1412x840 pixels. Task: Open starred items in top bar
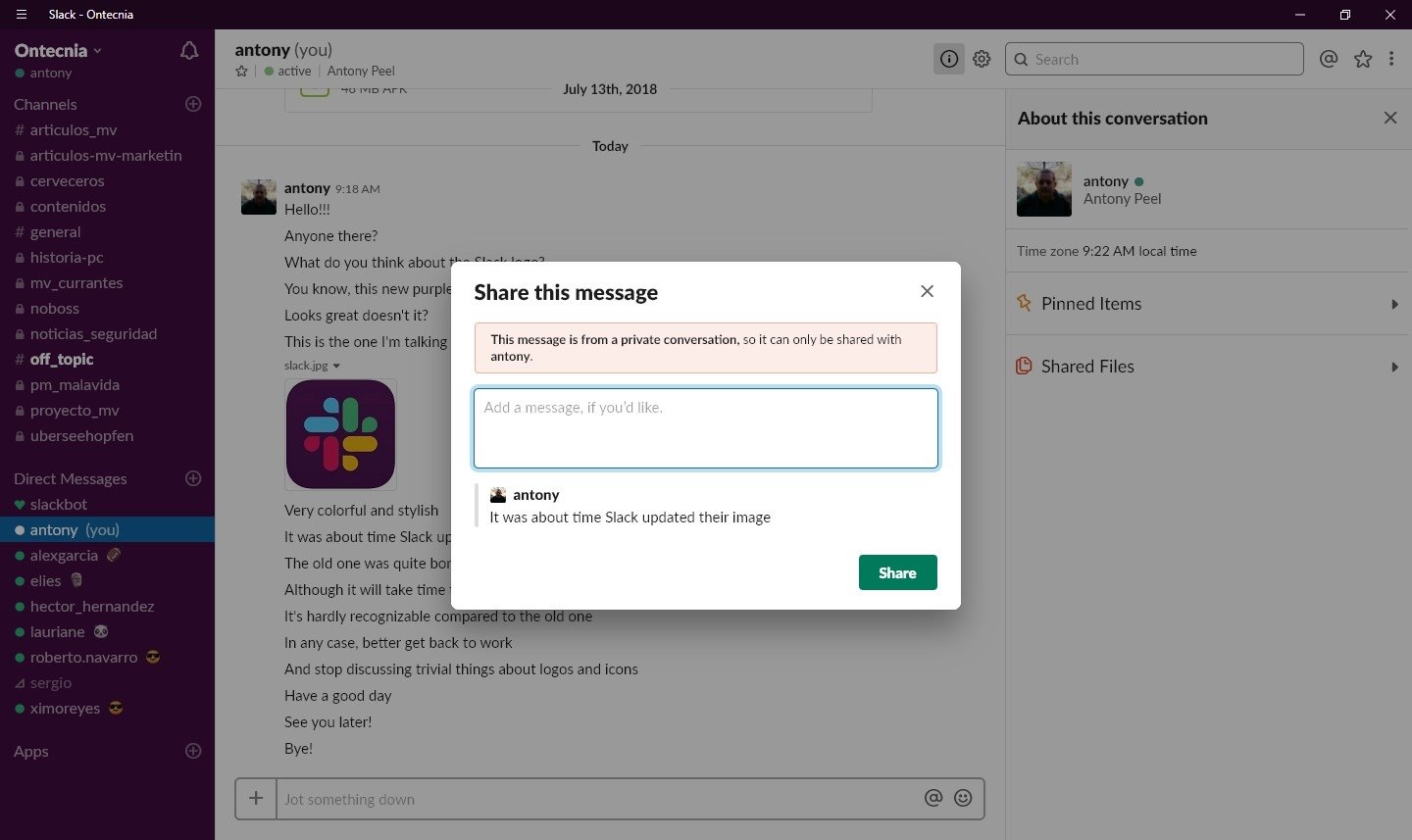(x=1363, y=59)
